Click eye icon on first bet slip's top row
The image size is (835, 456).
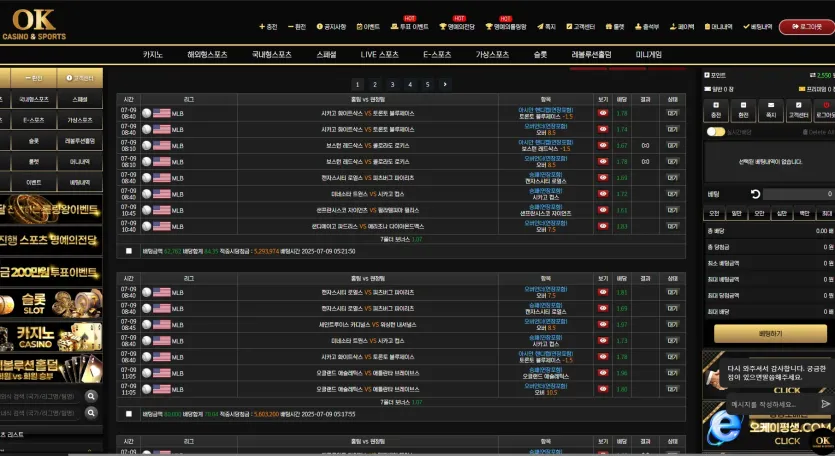pyautogui.click(x=603, y=113)
